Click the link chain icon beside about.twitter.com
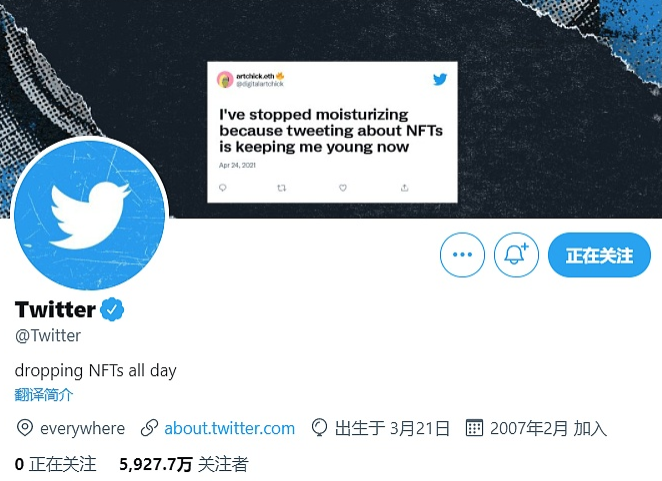 pos(149,428)
